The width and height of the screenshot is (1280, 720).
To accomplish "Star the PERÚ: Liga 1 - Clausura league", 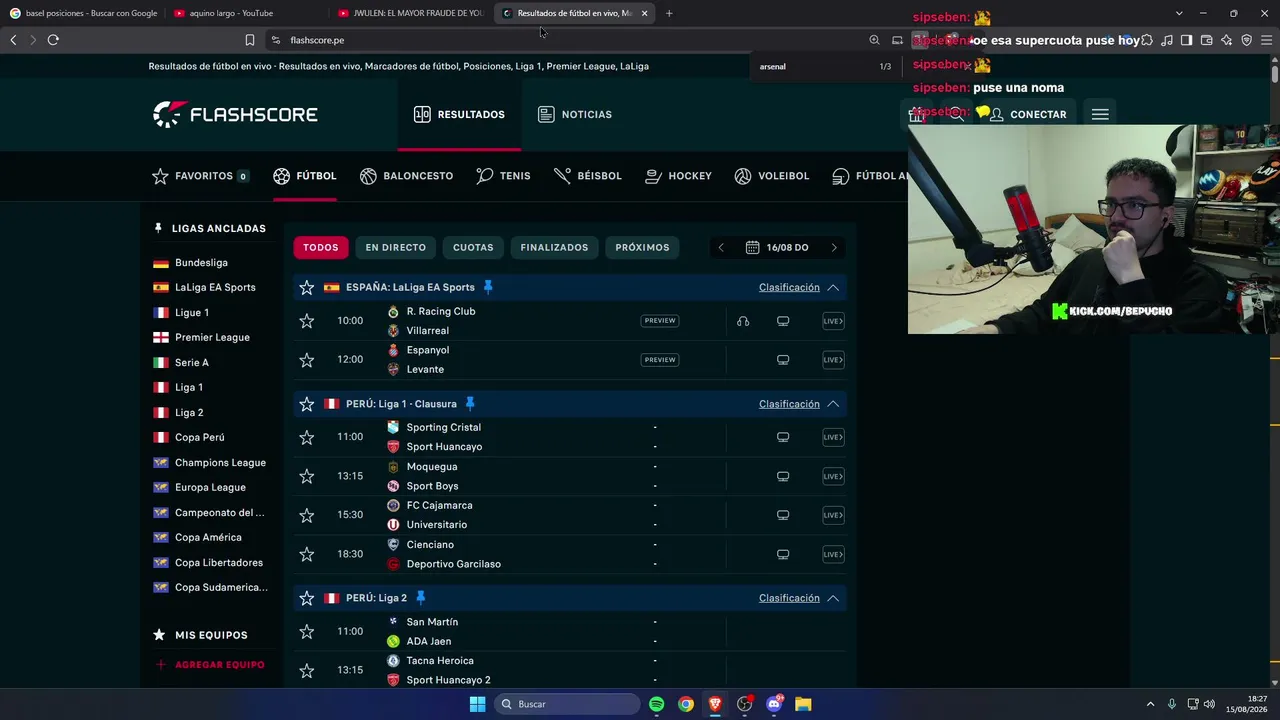I will pyautogui.click(x=307, y=404).
